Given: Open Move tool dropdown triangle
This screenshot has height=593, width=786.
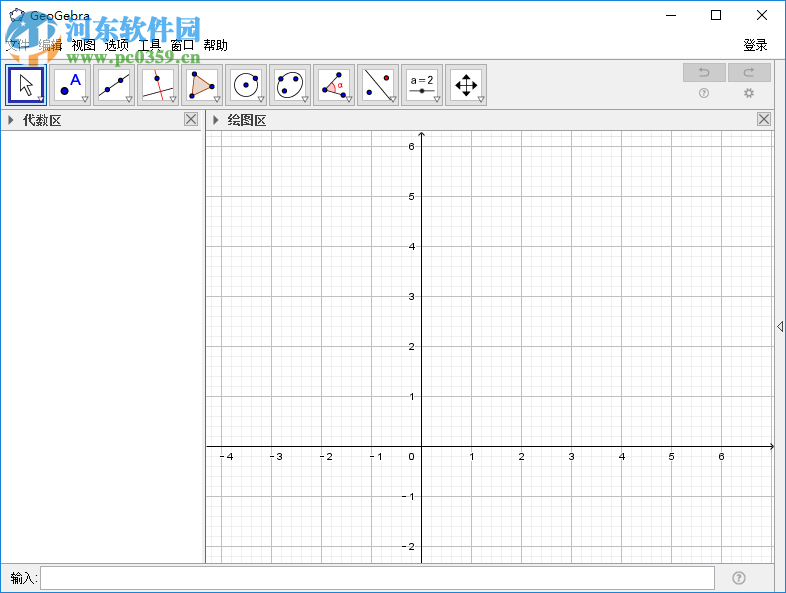Looking at the screenshot, I should 41,99.
